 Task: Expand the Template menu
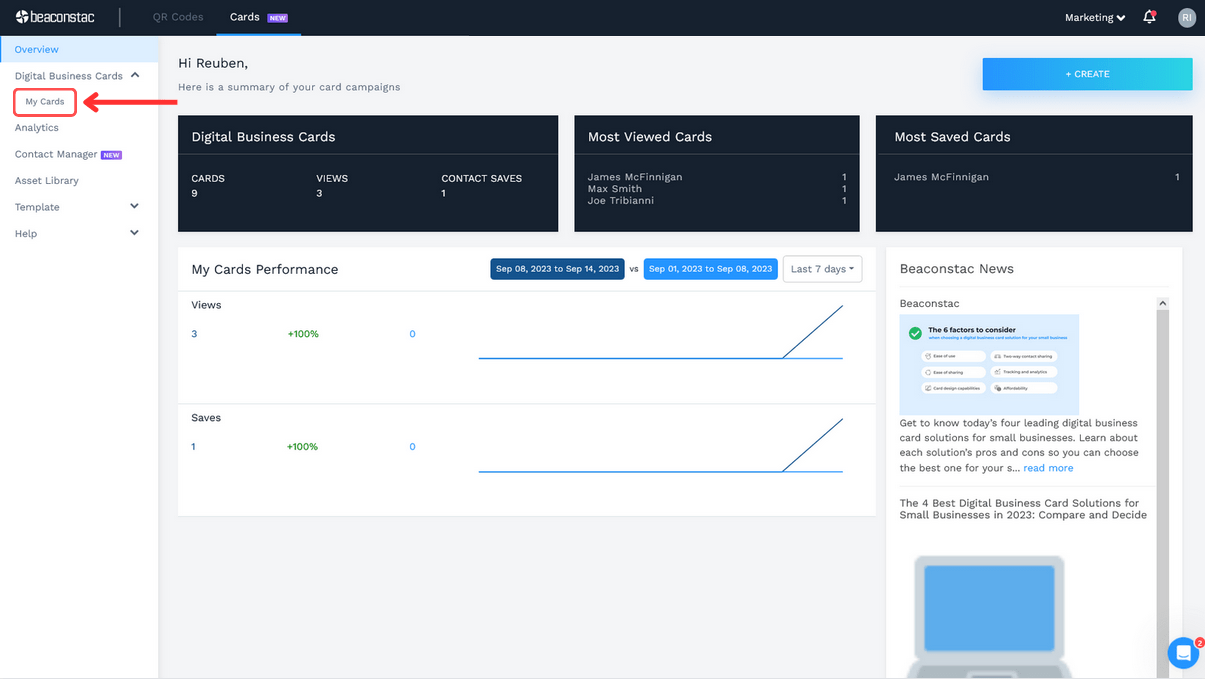point(135,207)
